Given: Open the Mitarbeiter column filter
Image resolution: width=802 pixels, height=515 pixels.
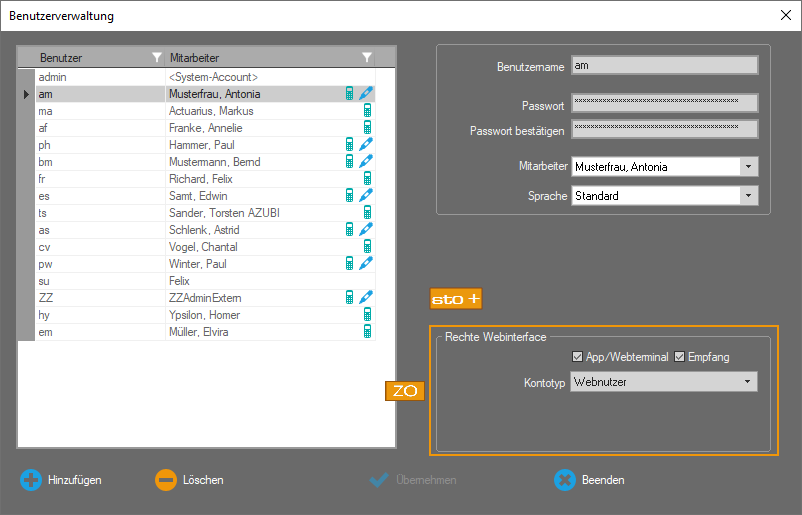Looking at the screenshot, I should tap(367, 58).
